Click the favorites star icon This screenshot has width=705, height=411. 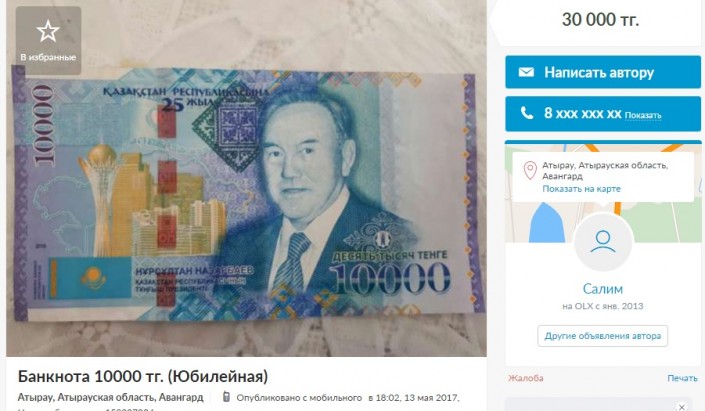pos(48,31)
